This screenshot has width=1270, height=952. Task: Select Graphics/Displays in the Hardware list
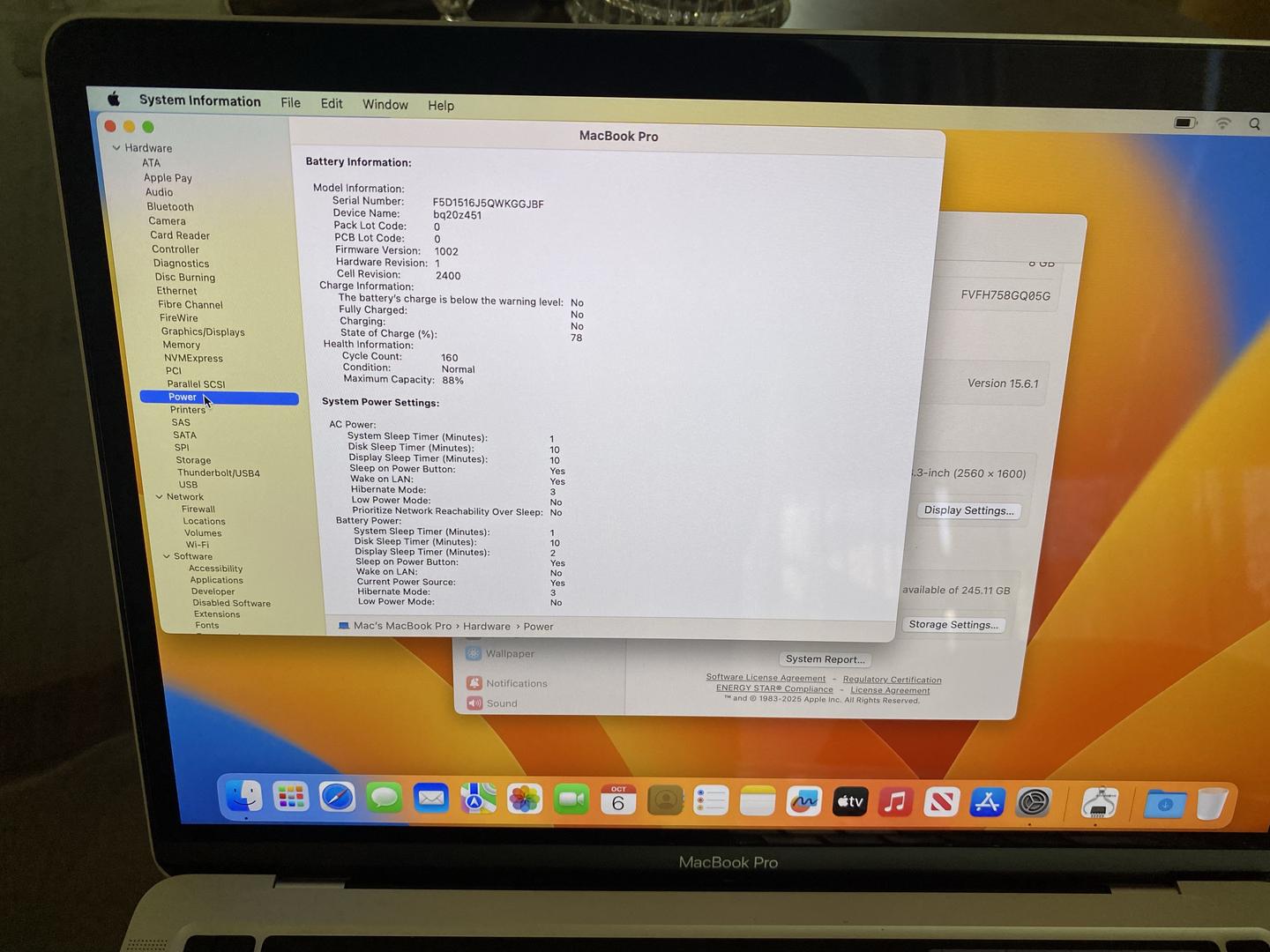(x=203, y=331)
